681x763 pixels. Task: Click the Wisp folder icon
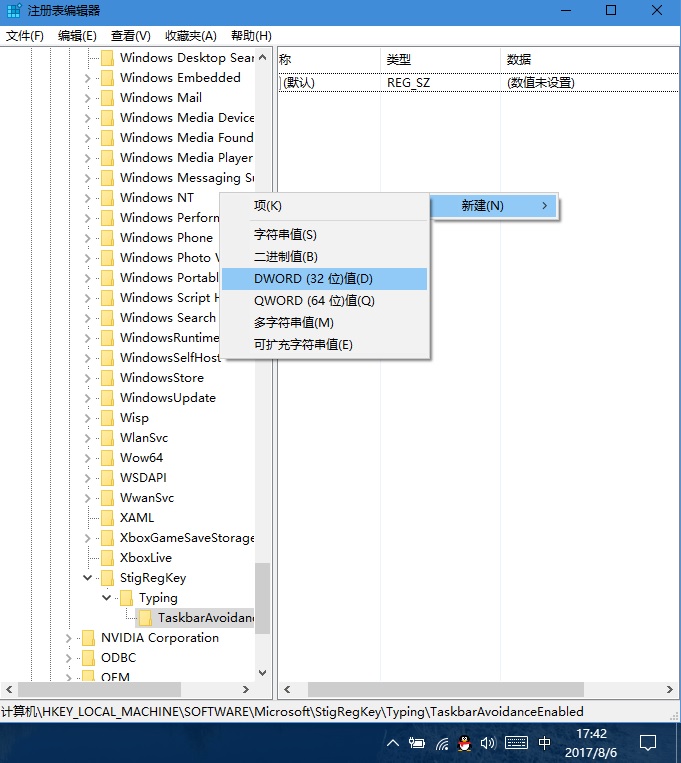point(107,418)
